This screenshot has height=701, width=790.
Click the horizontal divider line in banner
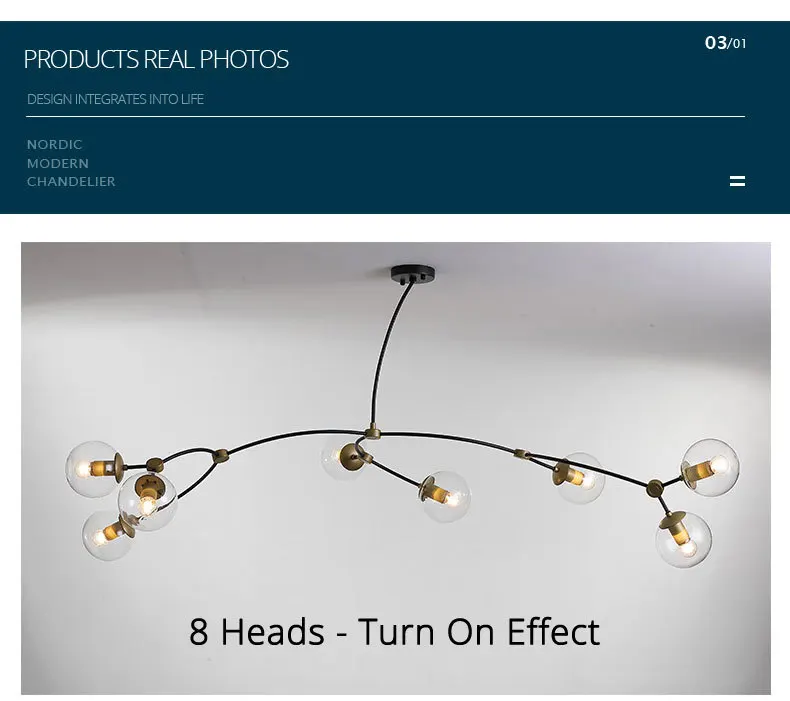point(385,116)
